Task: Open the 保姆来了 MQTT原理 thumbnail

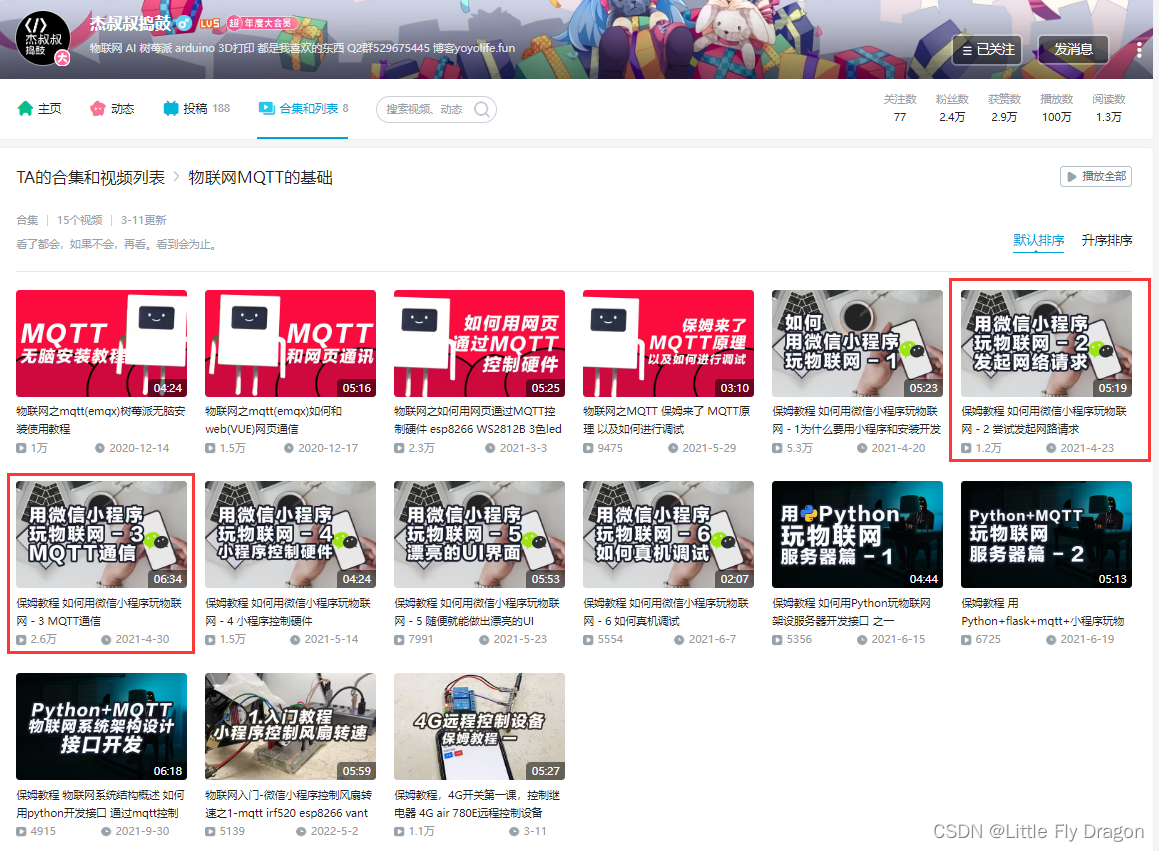Action: pos(668,344)
